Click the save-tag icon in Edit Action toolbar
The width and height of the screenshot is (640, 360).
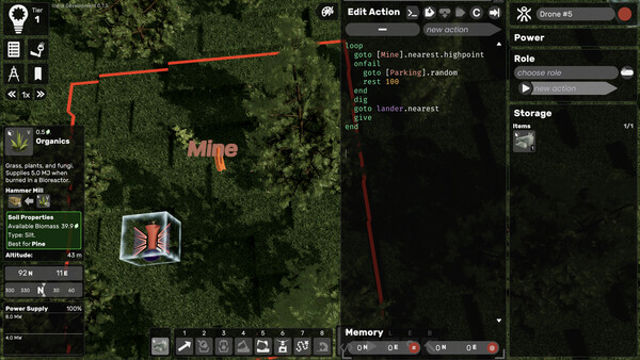tap(429, 13)
